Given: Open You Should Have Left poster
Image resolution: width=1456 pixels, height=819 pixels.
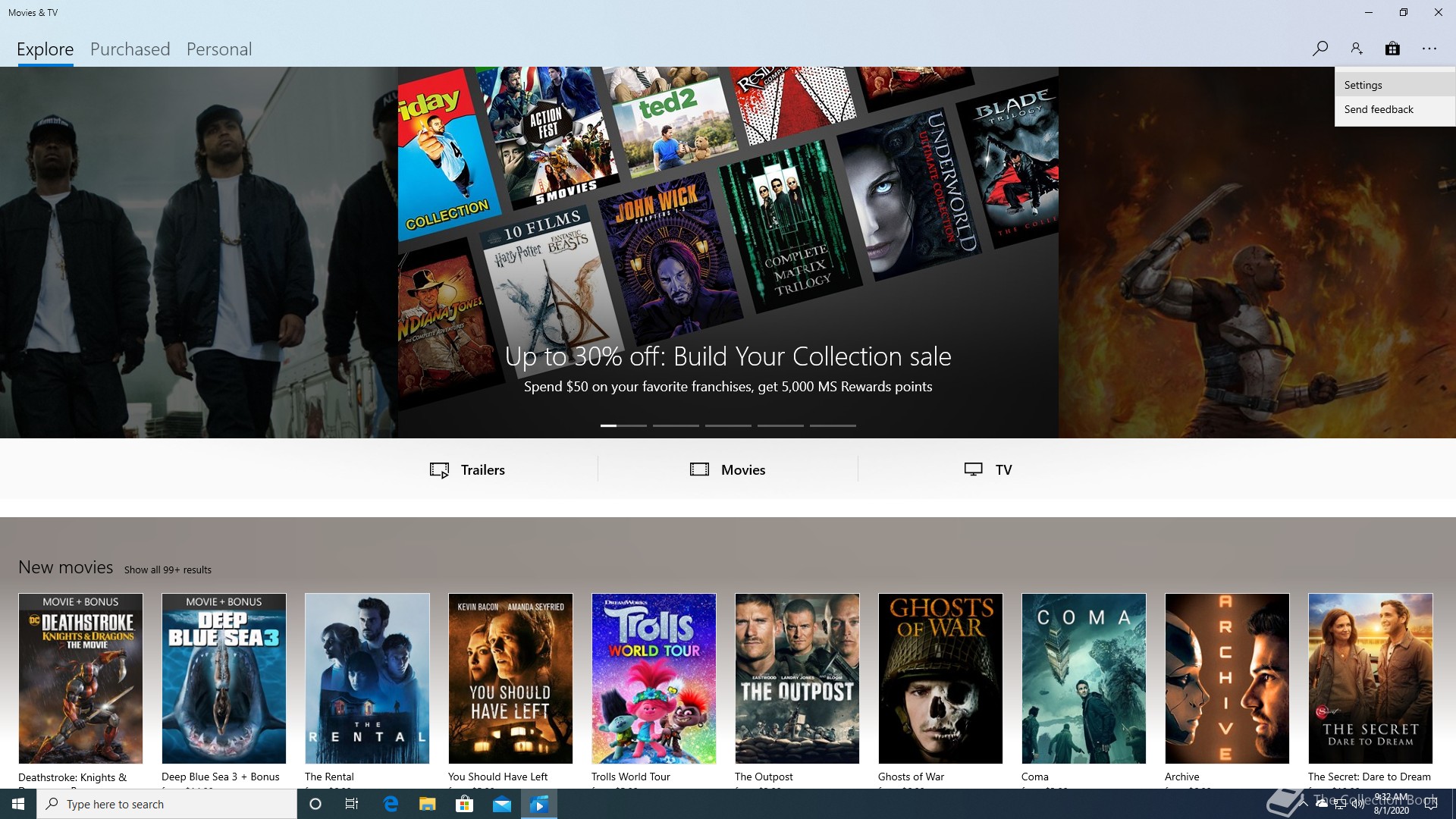Looking at the screenshot, I should [x=510, y=679].
